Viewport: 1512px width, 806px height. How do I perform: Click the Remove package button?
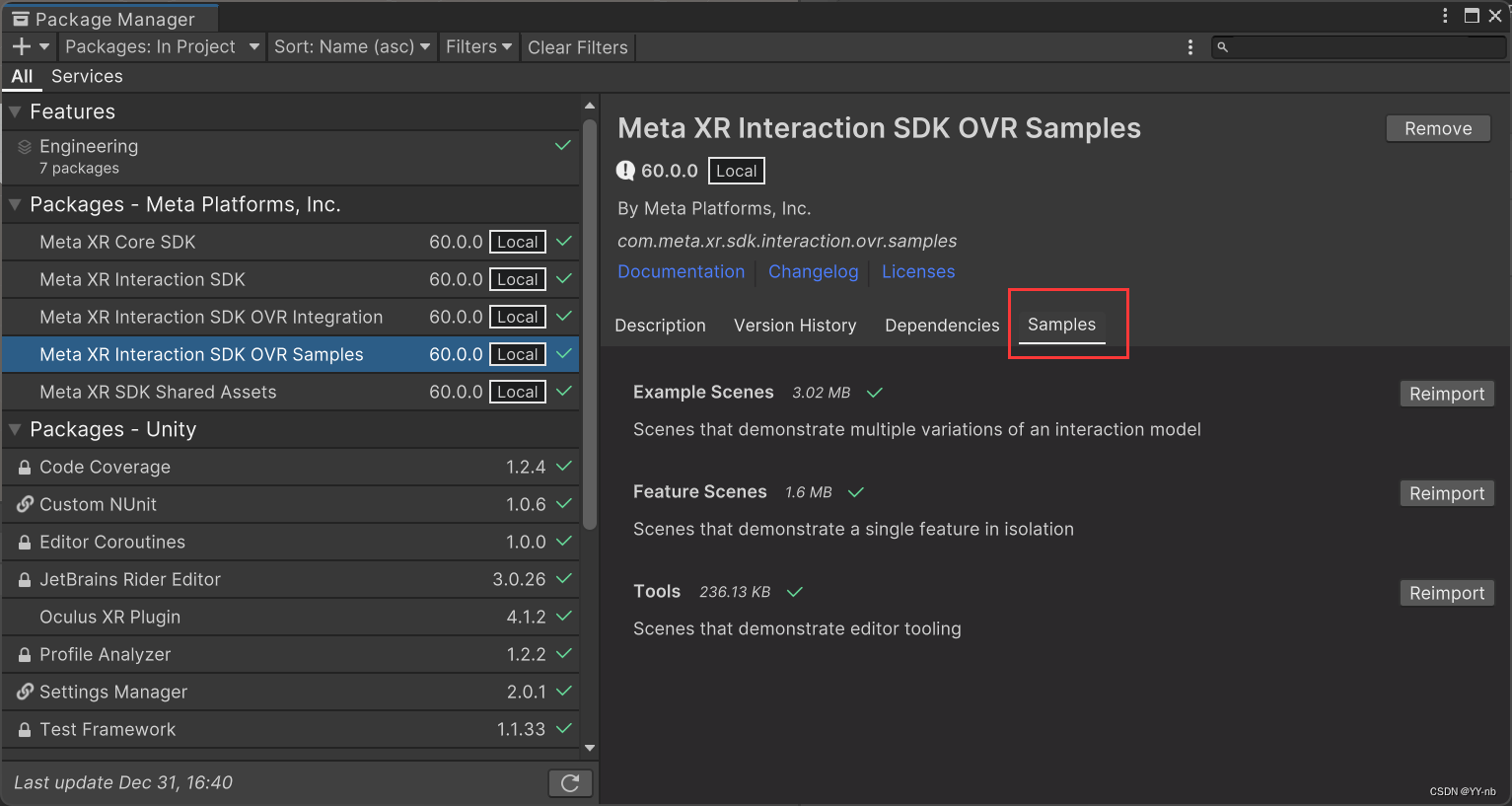(x=1438, y=128)
